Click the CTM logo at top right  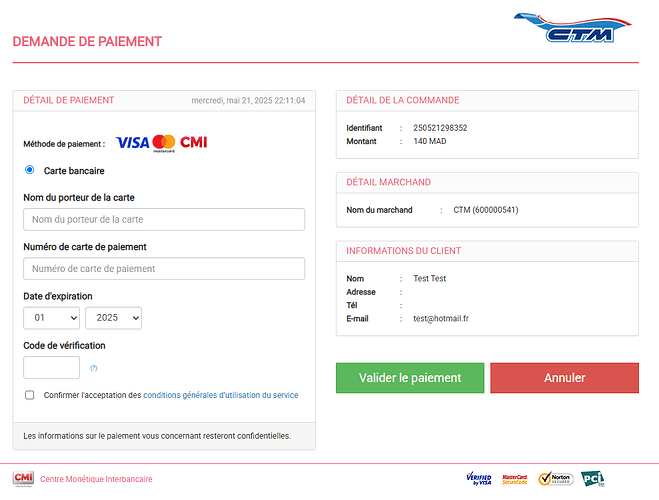click(x=572, y=28)
